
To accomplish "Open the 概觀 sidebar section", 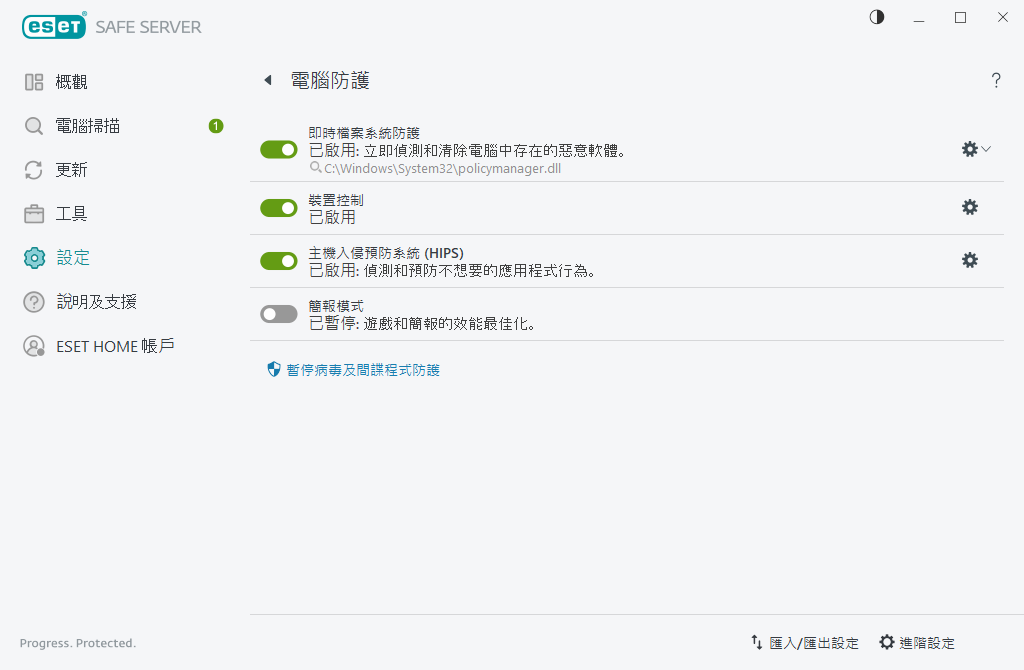I will [x=71, y=82].
